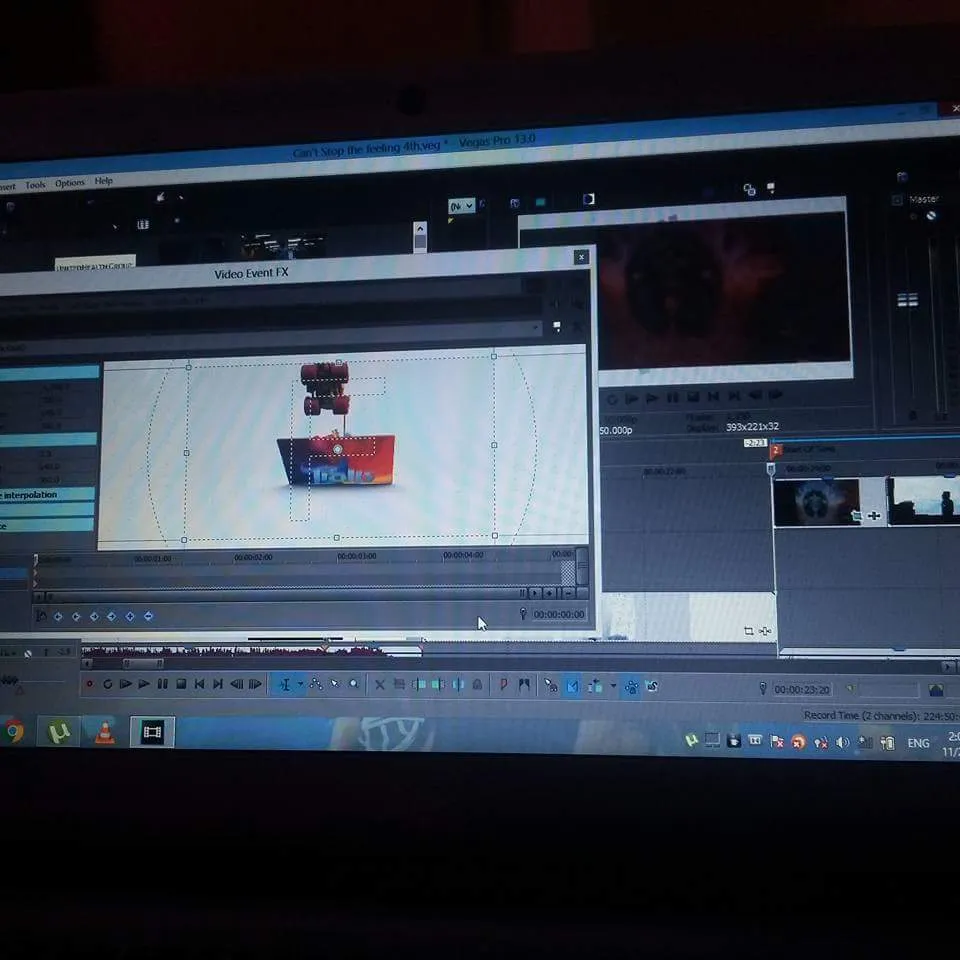Open the Tools menu
Screen dimensions: 960x960
[x=36, y=184]
